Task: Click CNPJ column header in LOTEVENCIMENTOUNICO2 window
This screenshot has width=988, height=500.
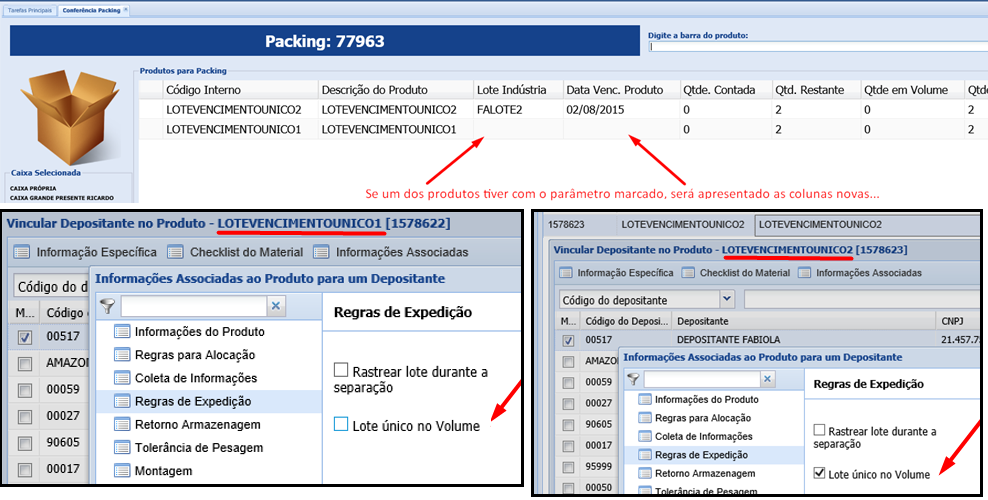Action: pos(958,321)
